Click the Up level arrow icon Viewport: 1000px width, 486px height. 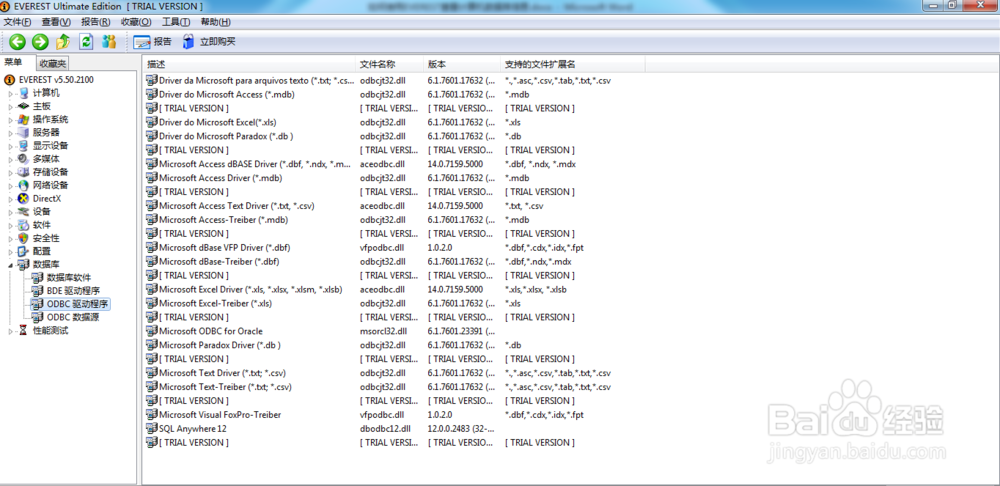click(62, 42)
